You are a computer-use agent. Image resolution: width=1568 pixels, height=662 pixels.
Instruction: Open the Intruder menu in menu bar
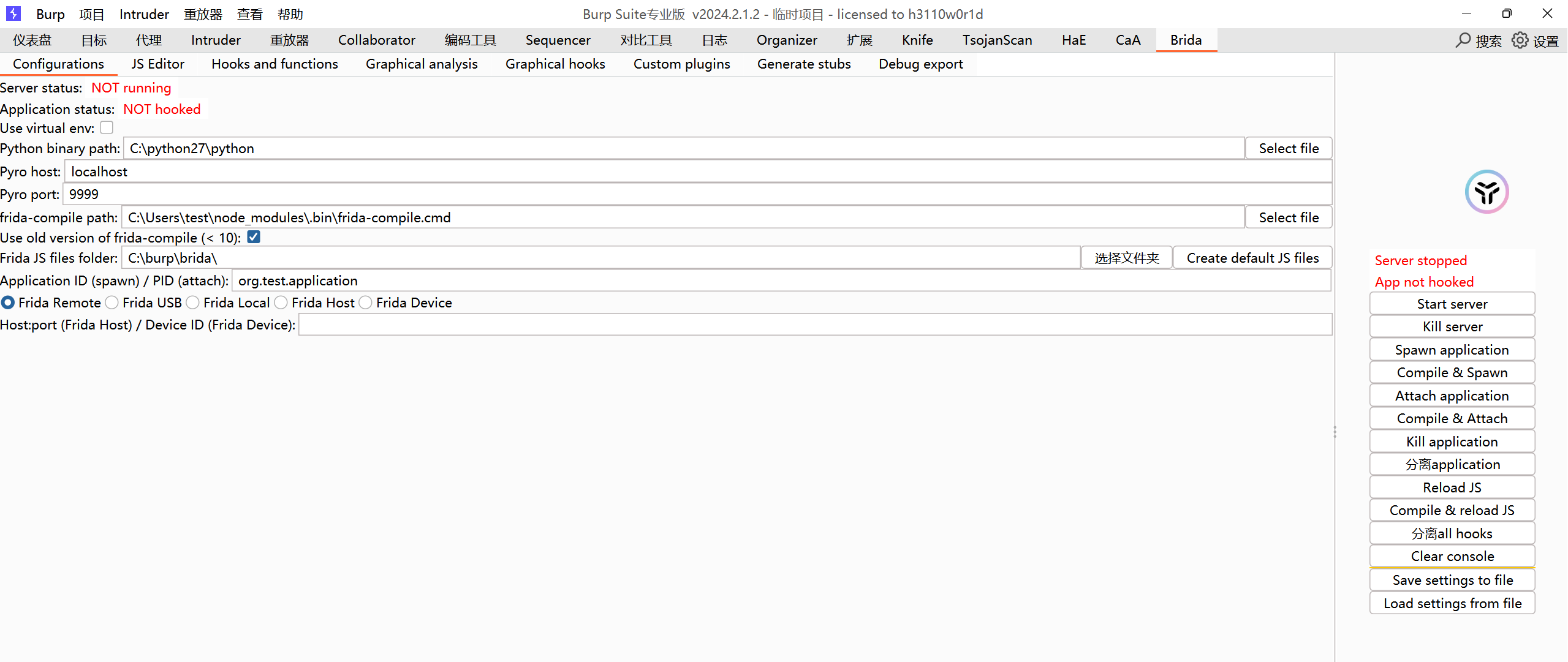click(x=144, y=14)
